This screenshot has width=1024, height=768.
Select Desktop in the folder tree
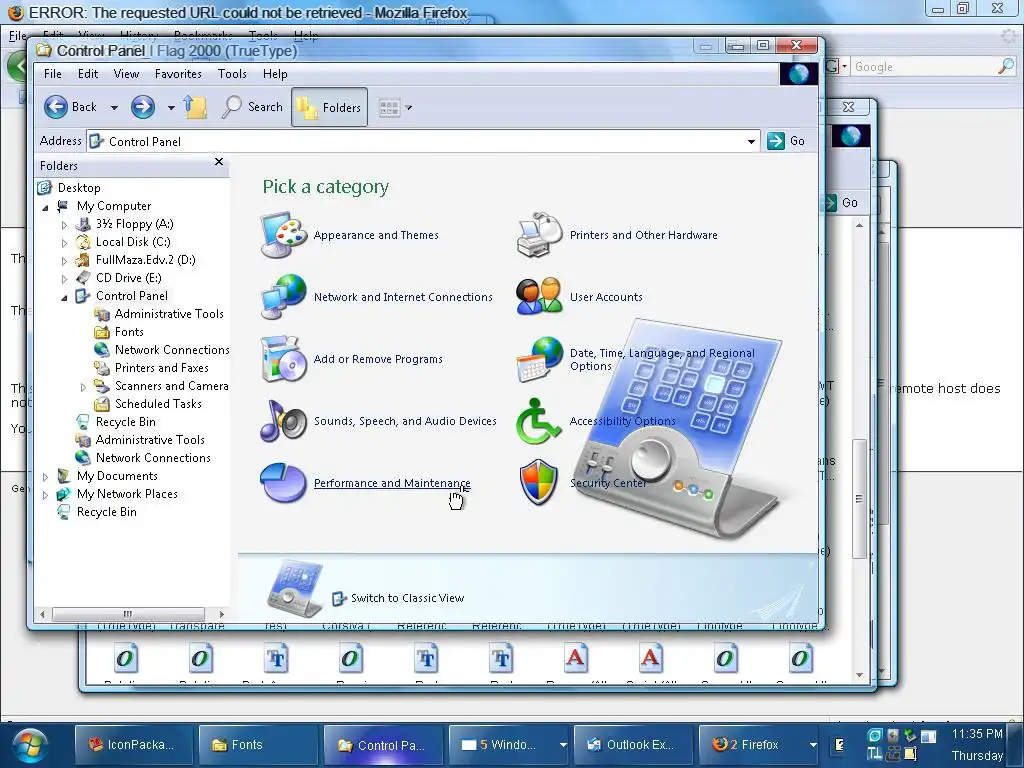[78, 188]
